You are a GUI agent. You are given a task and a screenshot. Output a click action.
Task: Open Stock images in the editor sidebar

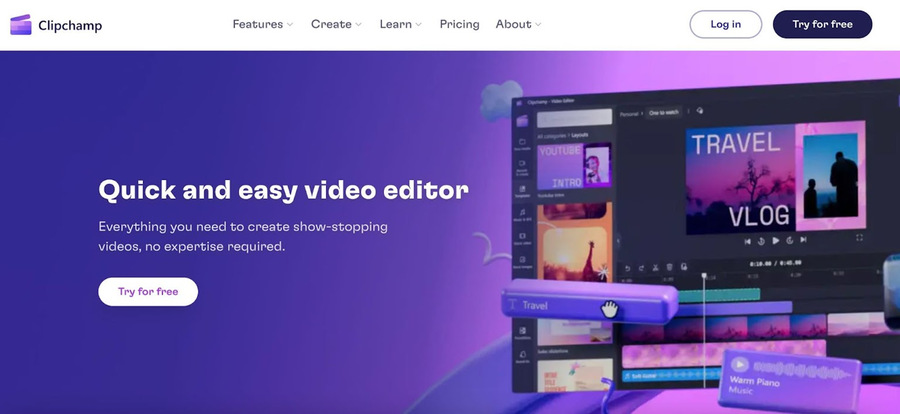[522, 262]
